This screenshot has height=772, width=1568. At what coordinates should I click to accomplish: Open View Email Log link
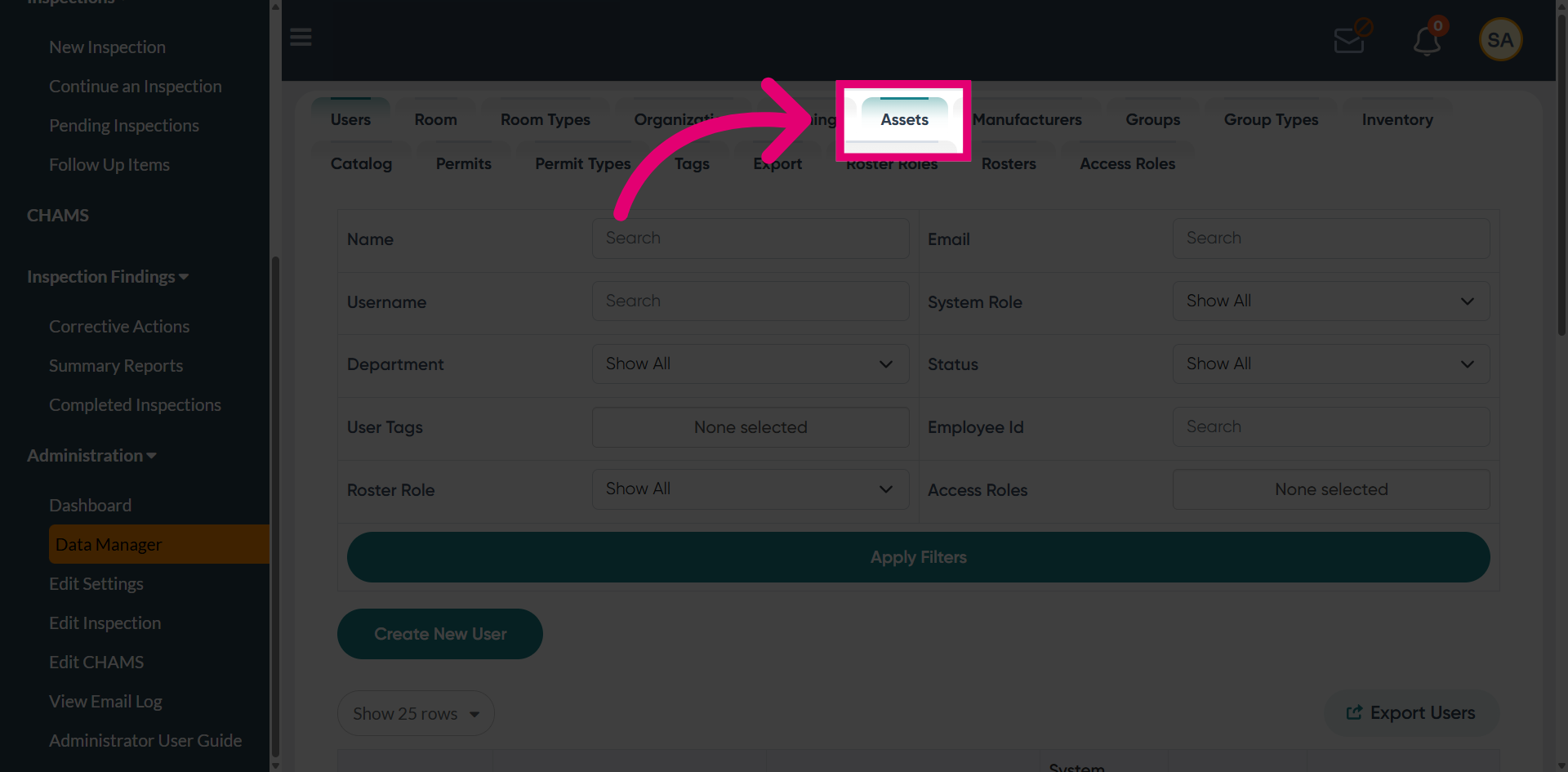[105, 702]
